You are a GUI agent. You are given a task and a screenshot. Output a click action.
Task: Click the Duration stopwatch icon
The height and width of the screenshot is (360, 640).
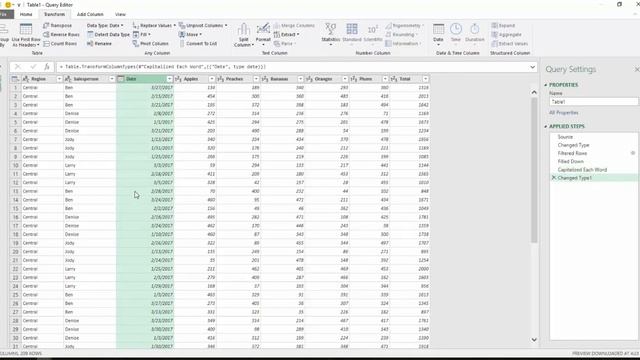[475, 29]
